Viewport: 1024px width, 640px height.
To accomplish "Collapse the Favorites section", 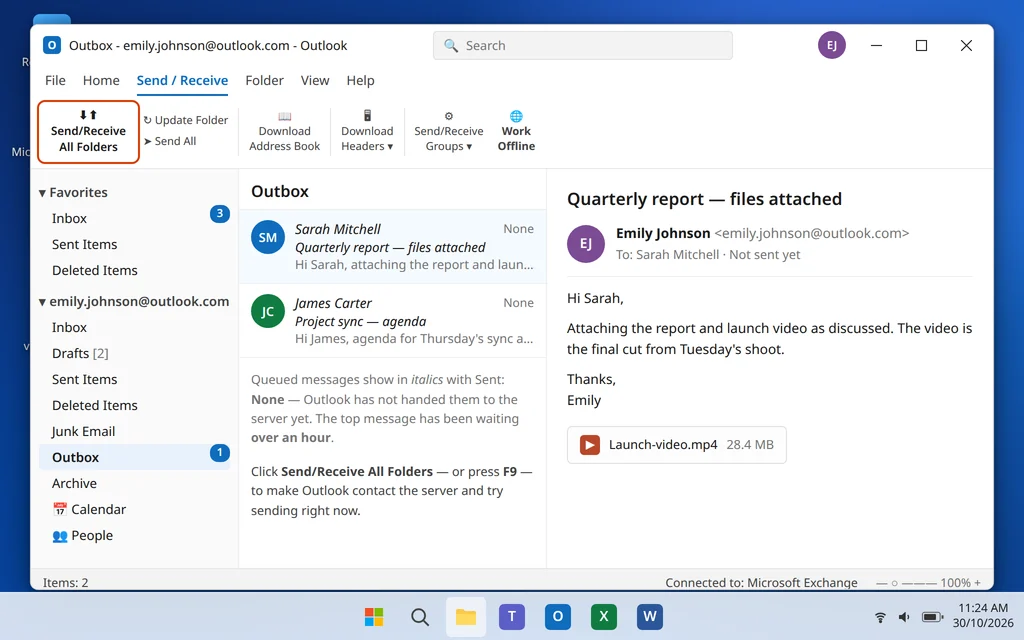I will tap(42, 193).
